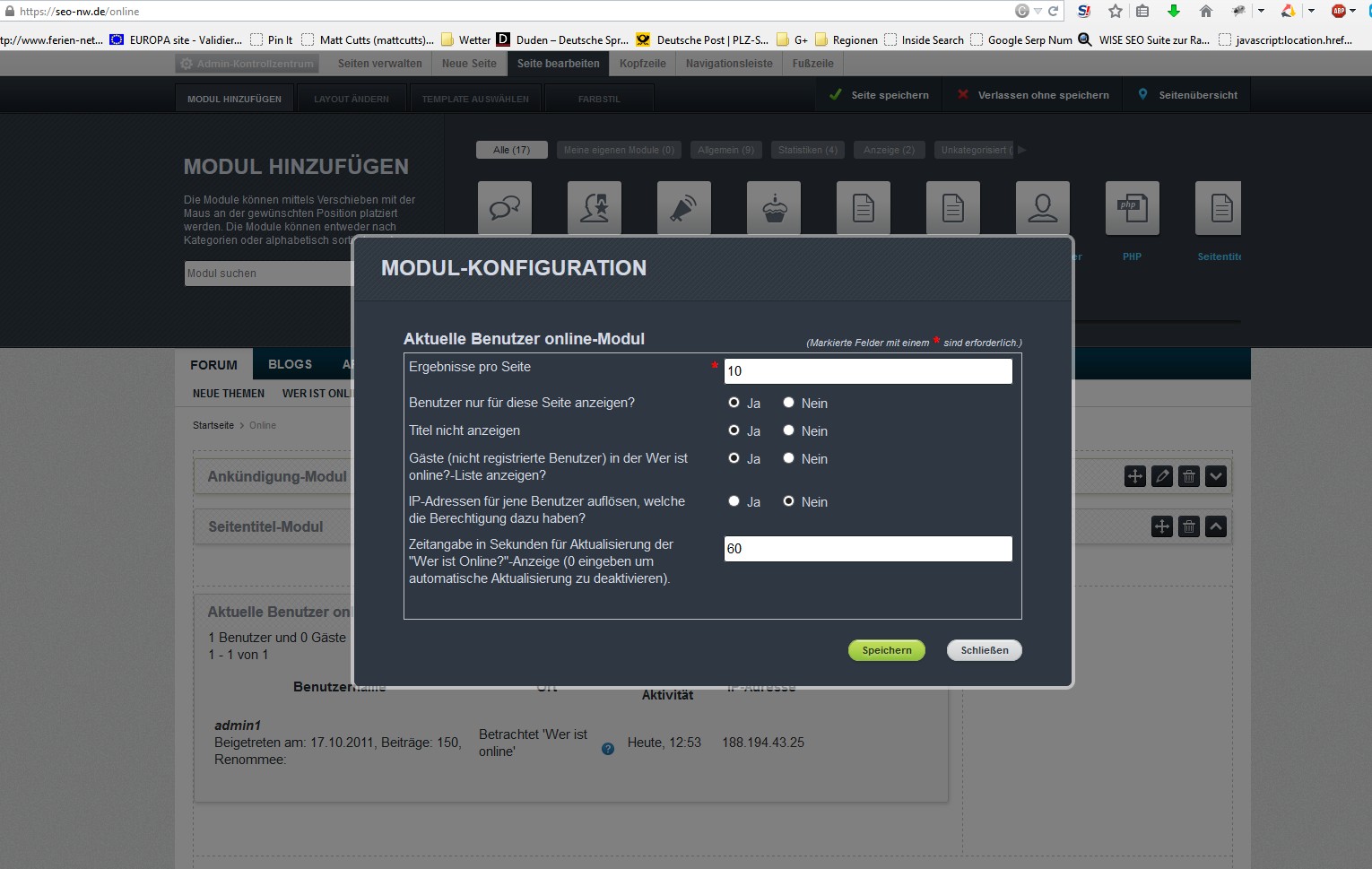
Task: Collapse Ankündigung-Modul with down chevron
Action: [x=1216, y=476]
